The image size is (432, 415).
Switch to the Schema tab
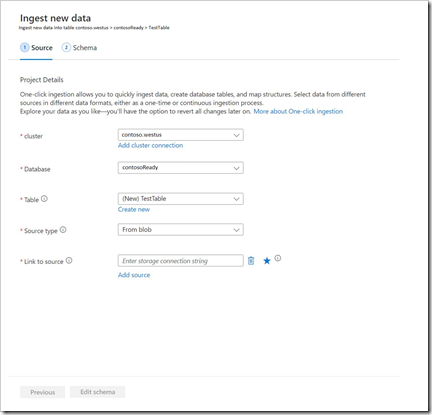click(x=79, y=48)
